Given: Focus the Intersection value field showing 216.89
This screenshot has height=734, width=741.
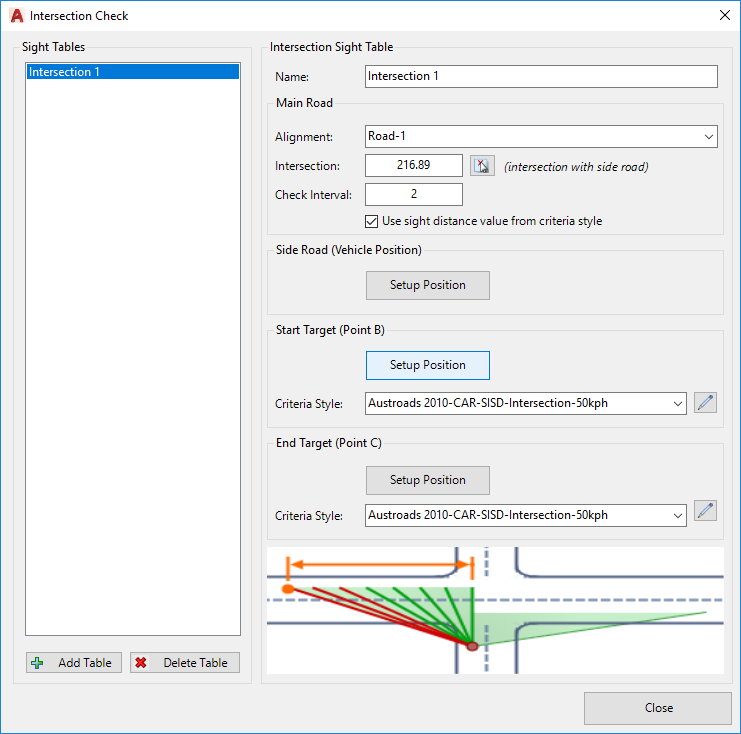Looking at the screenshot, I should click(414, 166).
